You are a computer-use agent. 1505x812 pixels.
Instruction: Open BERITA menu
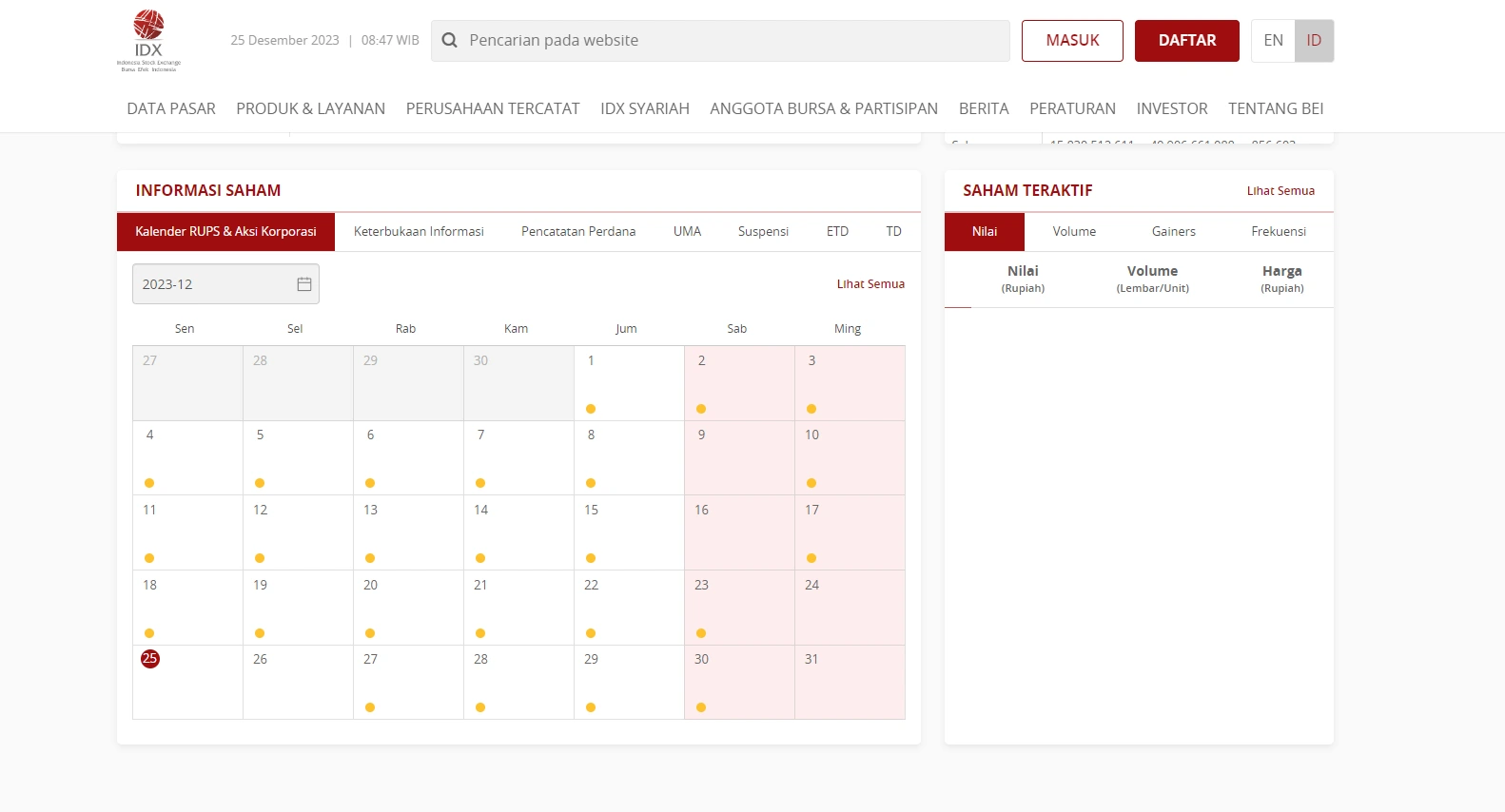point(984,108)
